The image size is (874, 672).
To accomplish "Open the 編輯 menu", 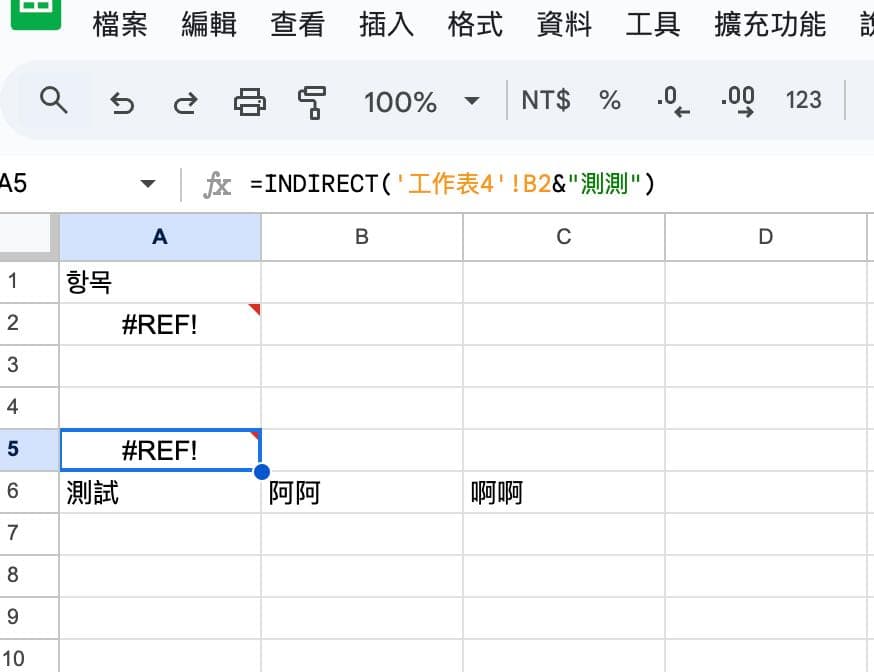I will tap(209, 25).
